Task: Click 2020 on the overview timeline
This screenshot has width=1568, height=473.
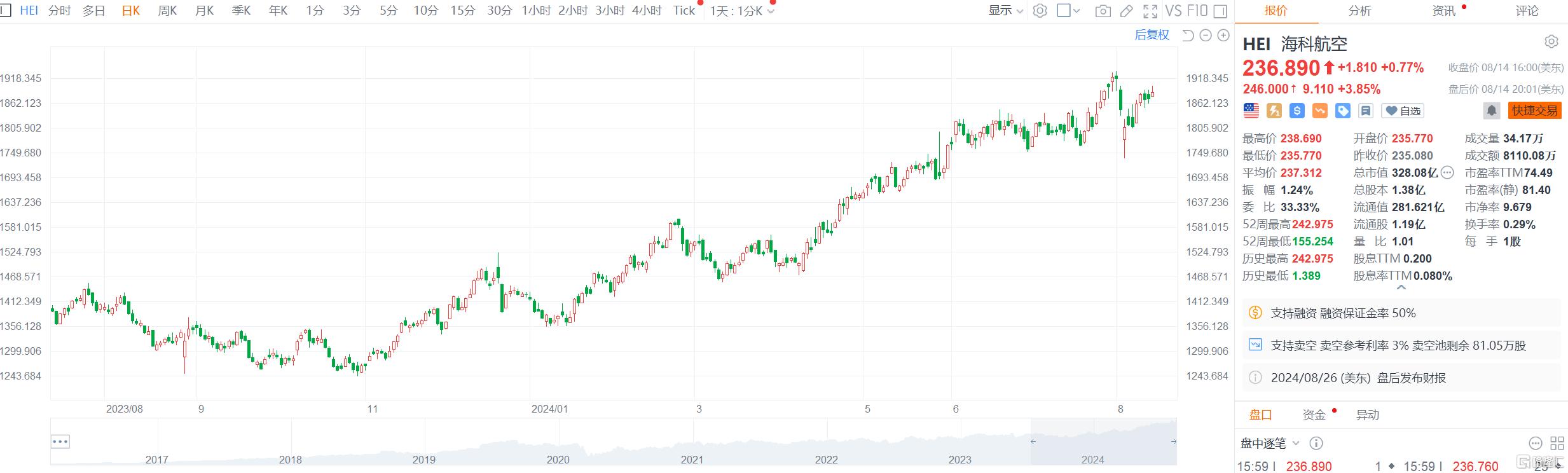Action: point(558,460)
